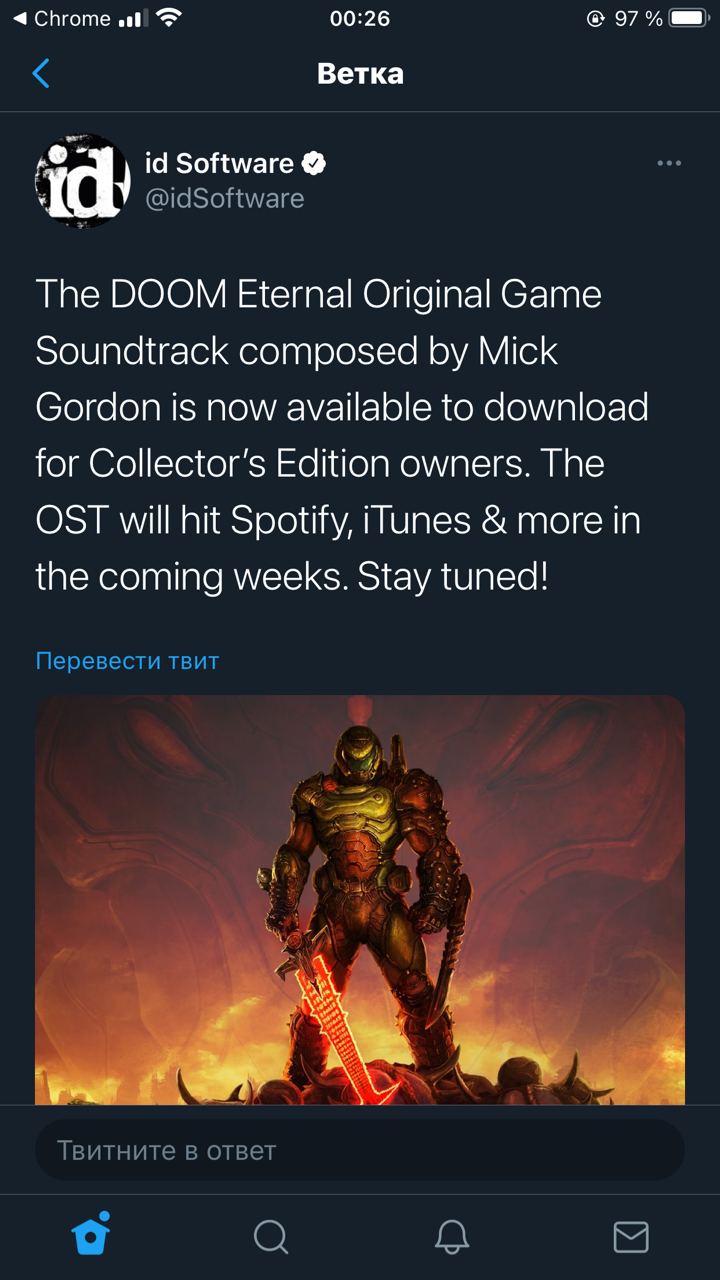Tap the id Software display name
Screen dimensions: 720x1280
[219, 163]
